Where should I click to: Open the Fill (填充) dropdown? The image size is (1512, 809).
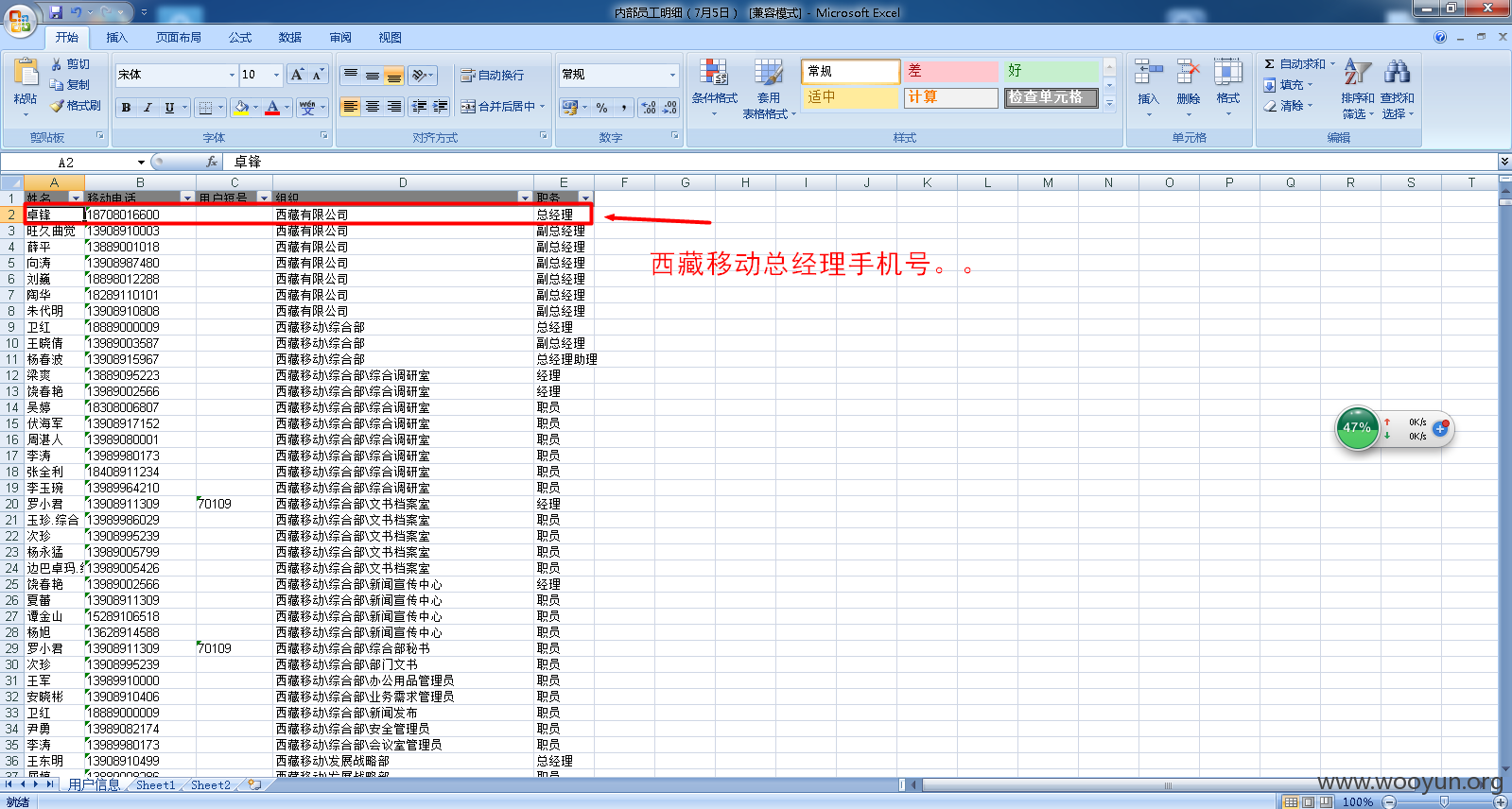pyautogui.click(x=1288, y=85)
